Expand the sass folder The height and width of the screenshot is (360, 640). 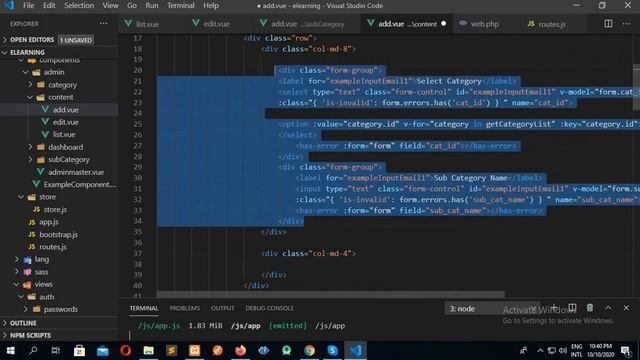tap(41, 272)
